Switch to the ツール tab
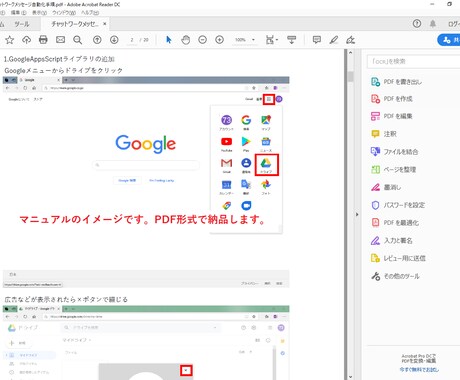The image size is (460, 380). pos(22,24)
